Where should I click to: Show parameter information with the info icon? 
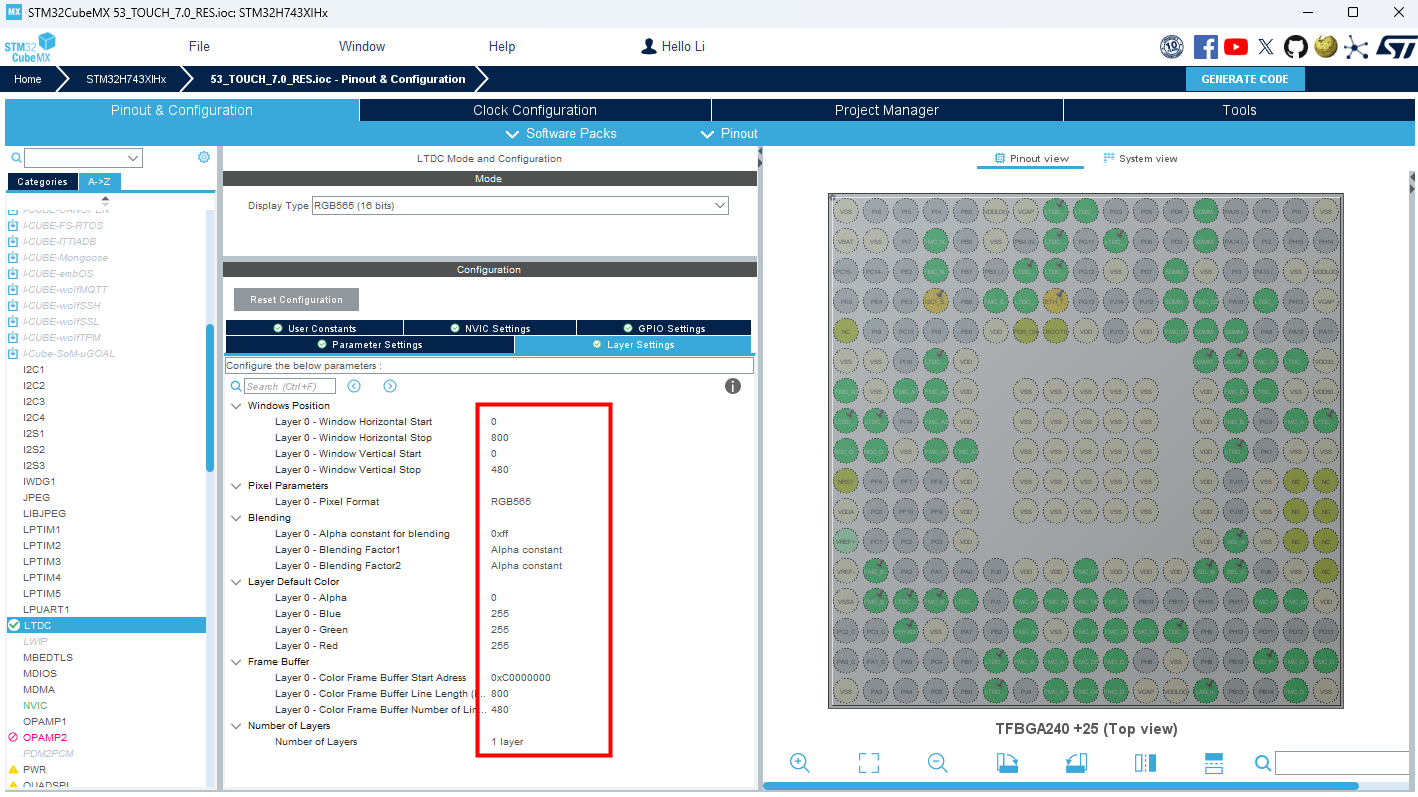click(x=733, y=386)
